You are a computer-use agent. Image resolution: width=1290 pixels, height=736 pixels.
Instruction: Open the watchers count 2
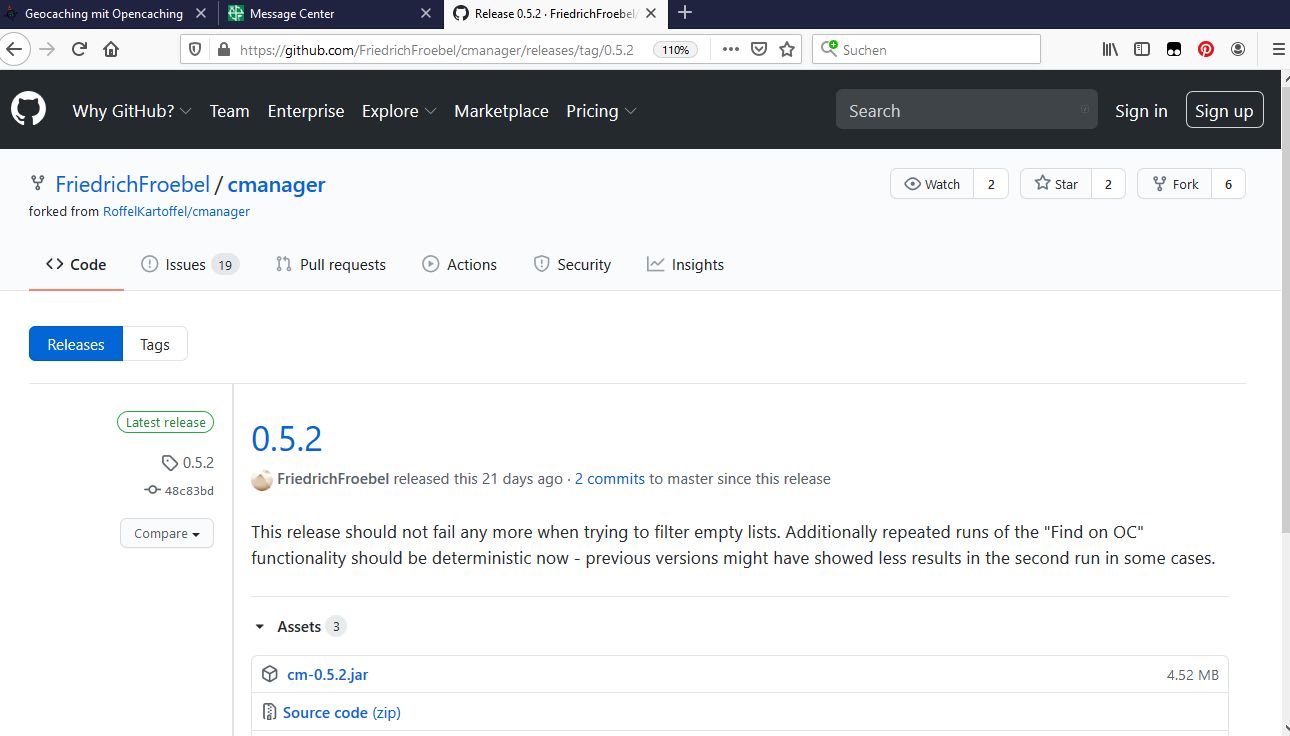coord(991,184)
